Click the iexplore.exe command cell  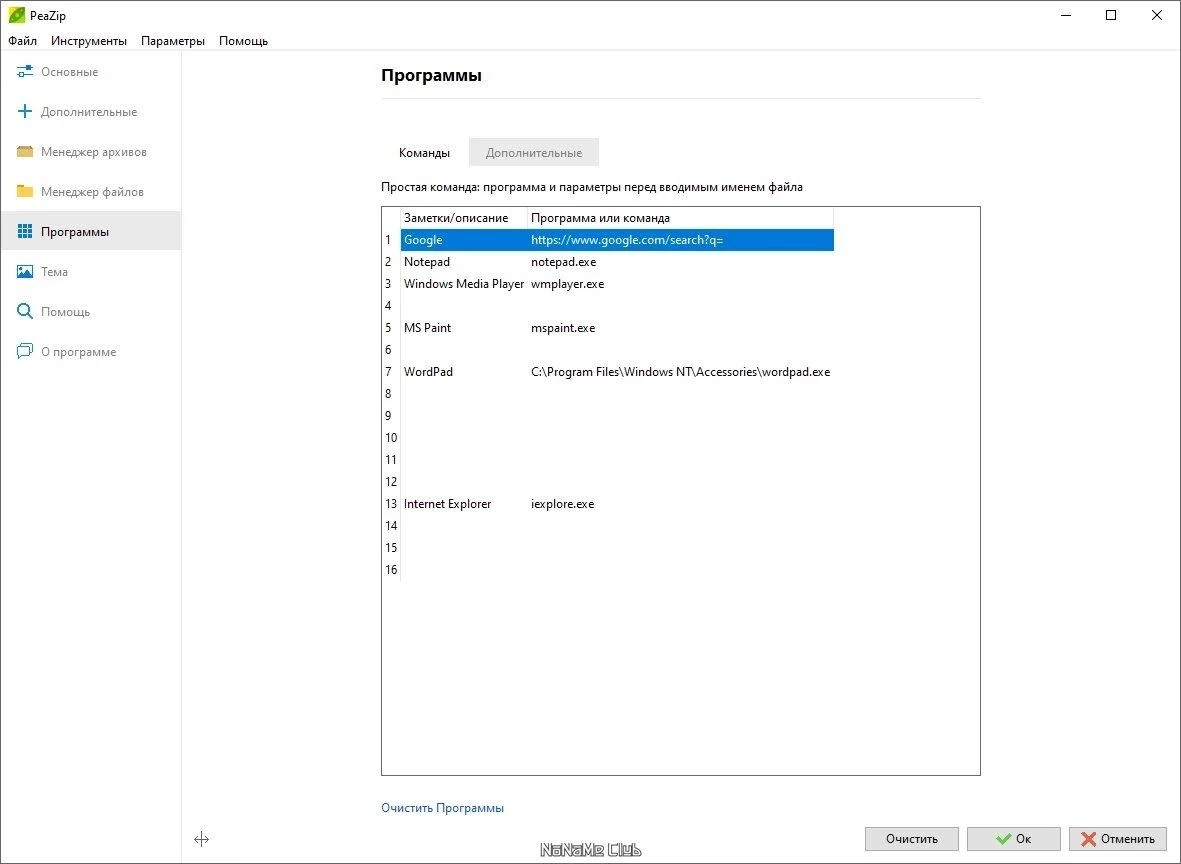point(681,503)
